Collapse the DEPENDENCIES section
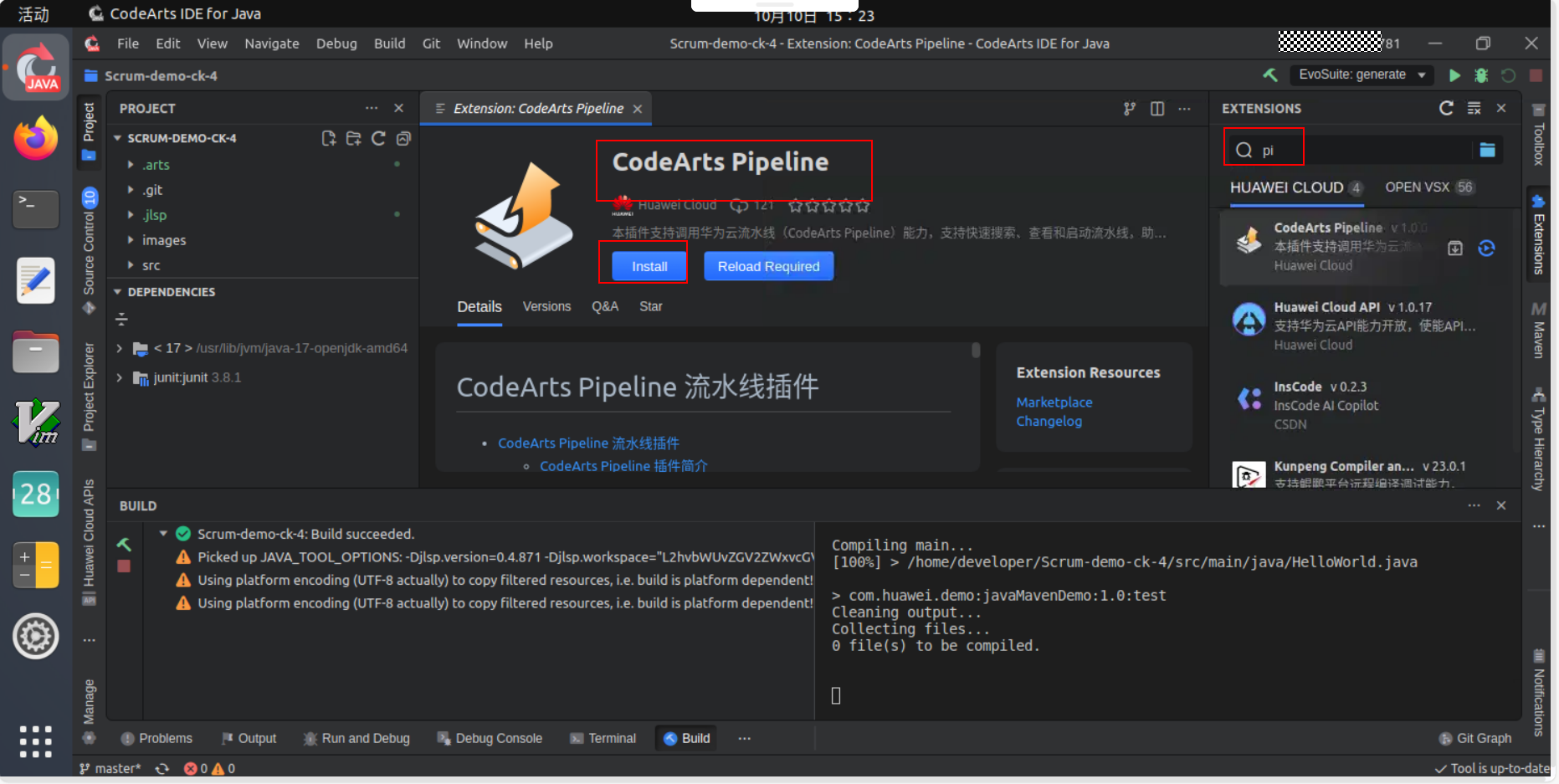 coord(118,292)
